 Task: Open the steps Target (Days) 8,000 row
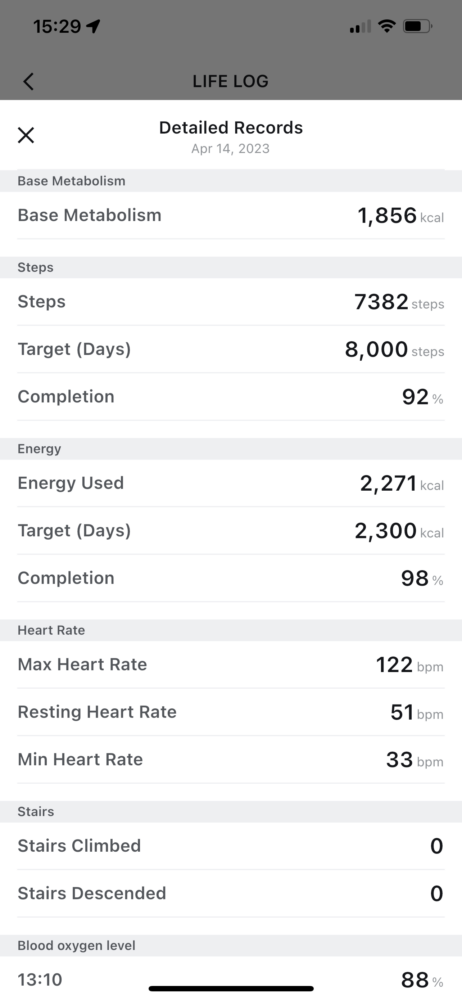tap(231, 349)
